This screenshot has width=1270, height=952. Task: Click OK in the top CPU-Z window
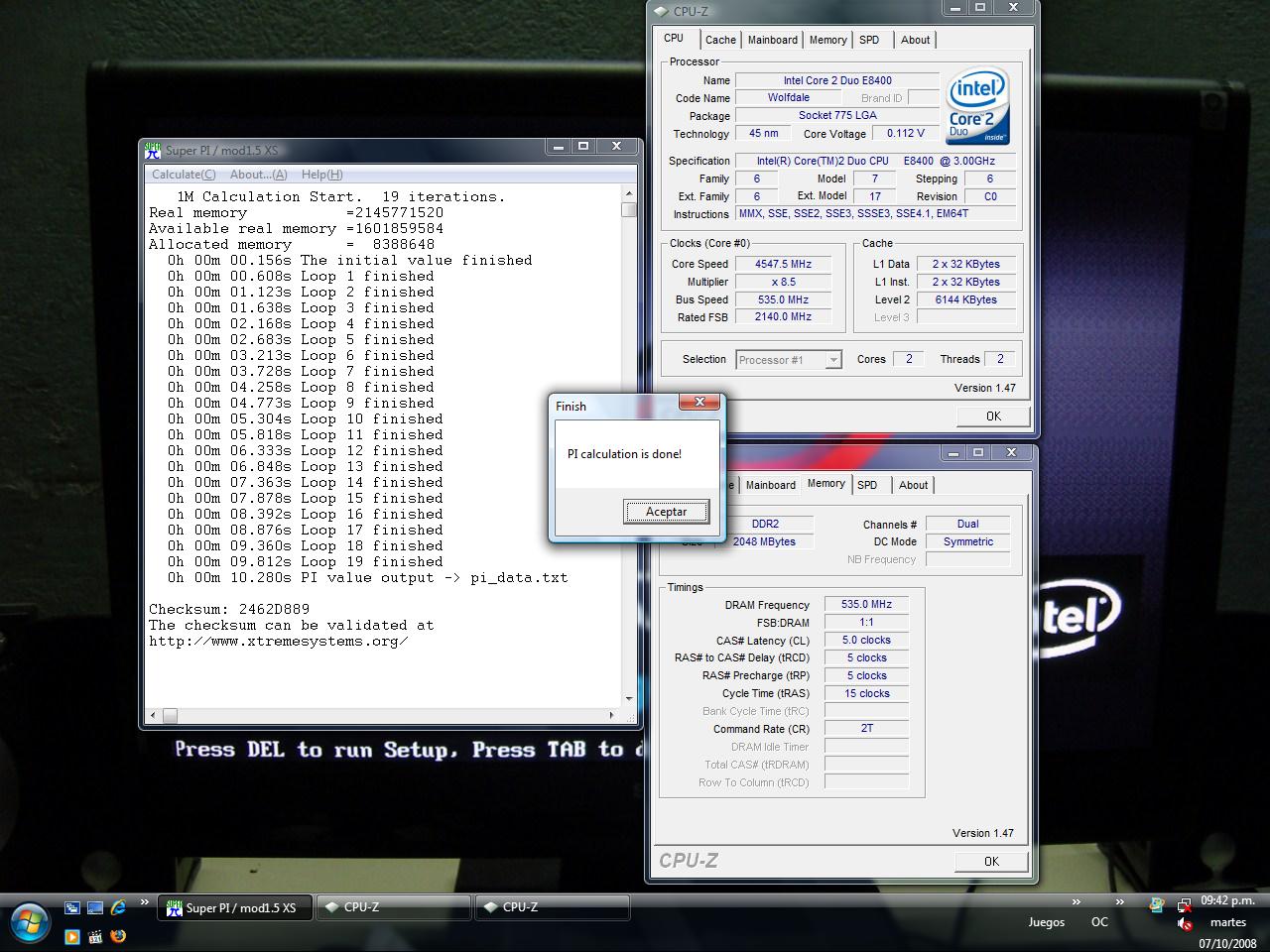993,416
